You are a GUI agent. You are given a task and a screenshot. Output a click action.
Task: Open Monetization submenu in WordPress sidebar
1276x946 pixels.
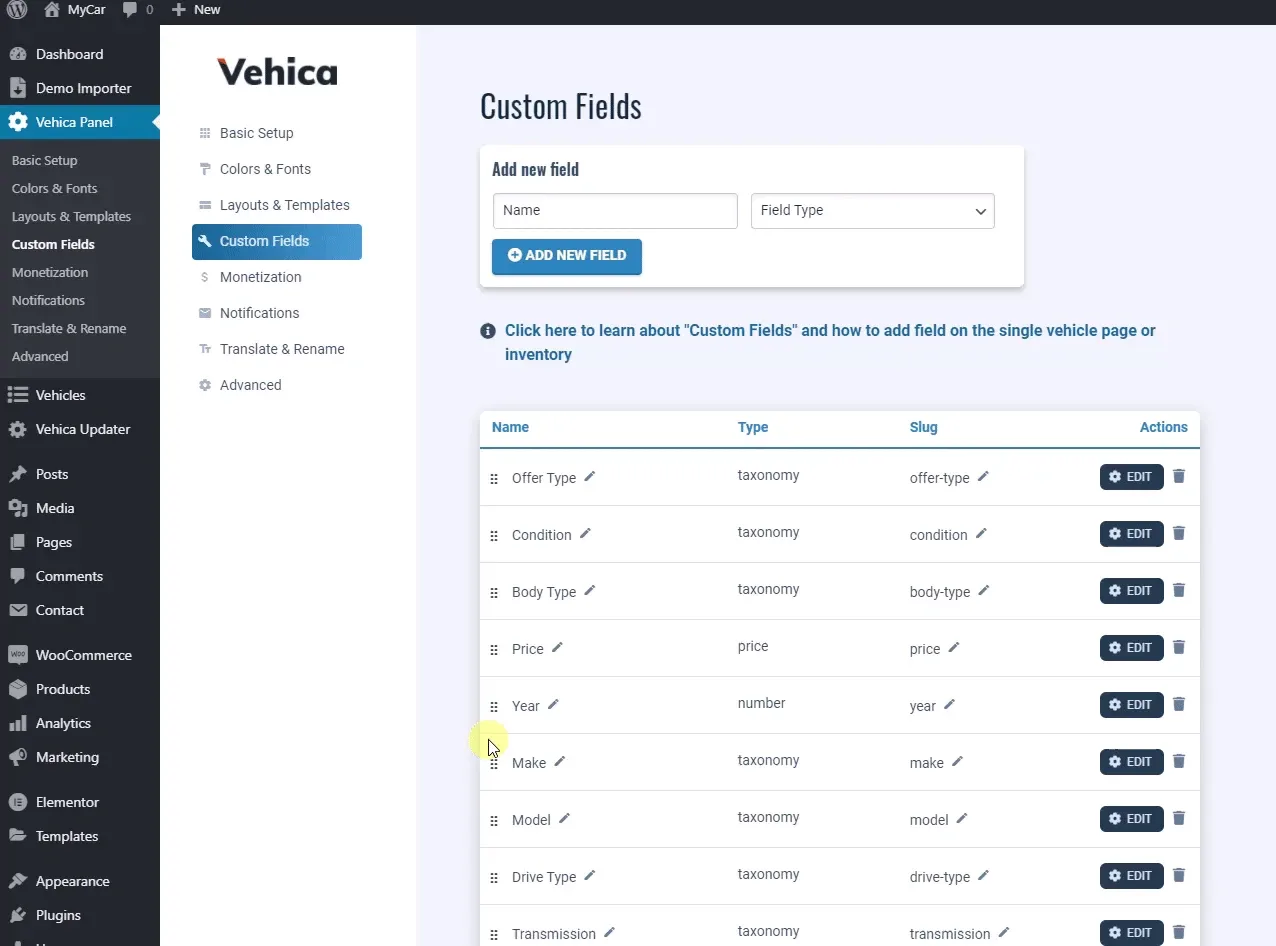[x=50, y=272]
